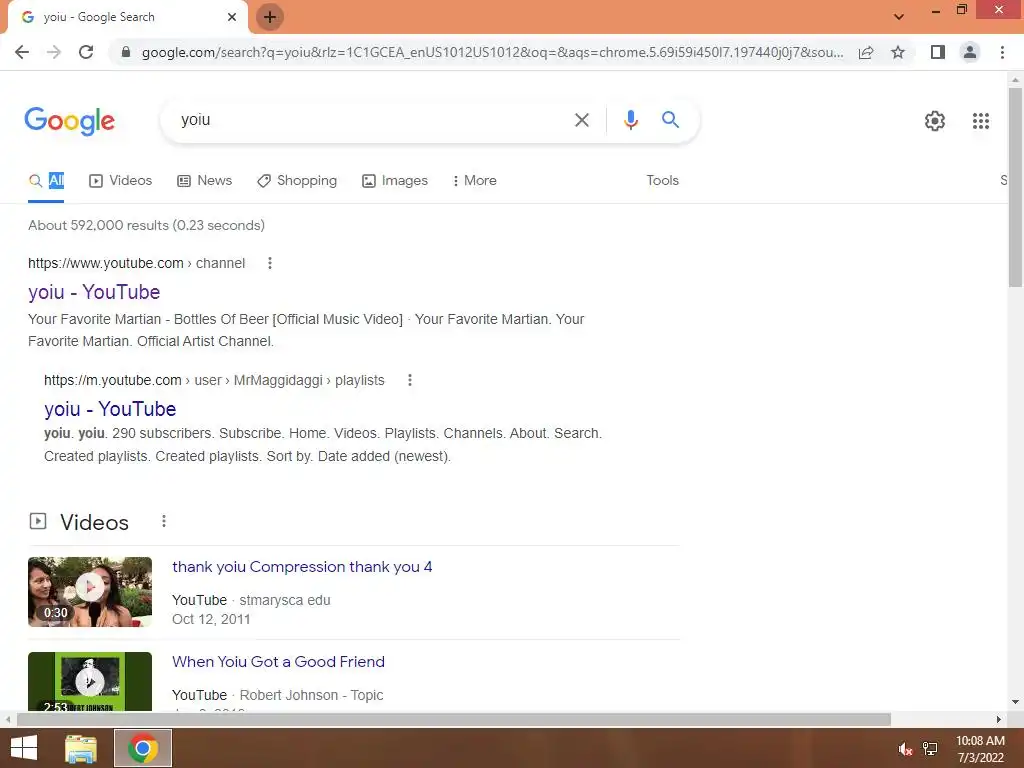Expand the tab search chevron
Screen dimensions: 1024x768
click(899, 17)
